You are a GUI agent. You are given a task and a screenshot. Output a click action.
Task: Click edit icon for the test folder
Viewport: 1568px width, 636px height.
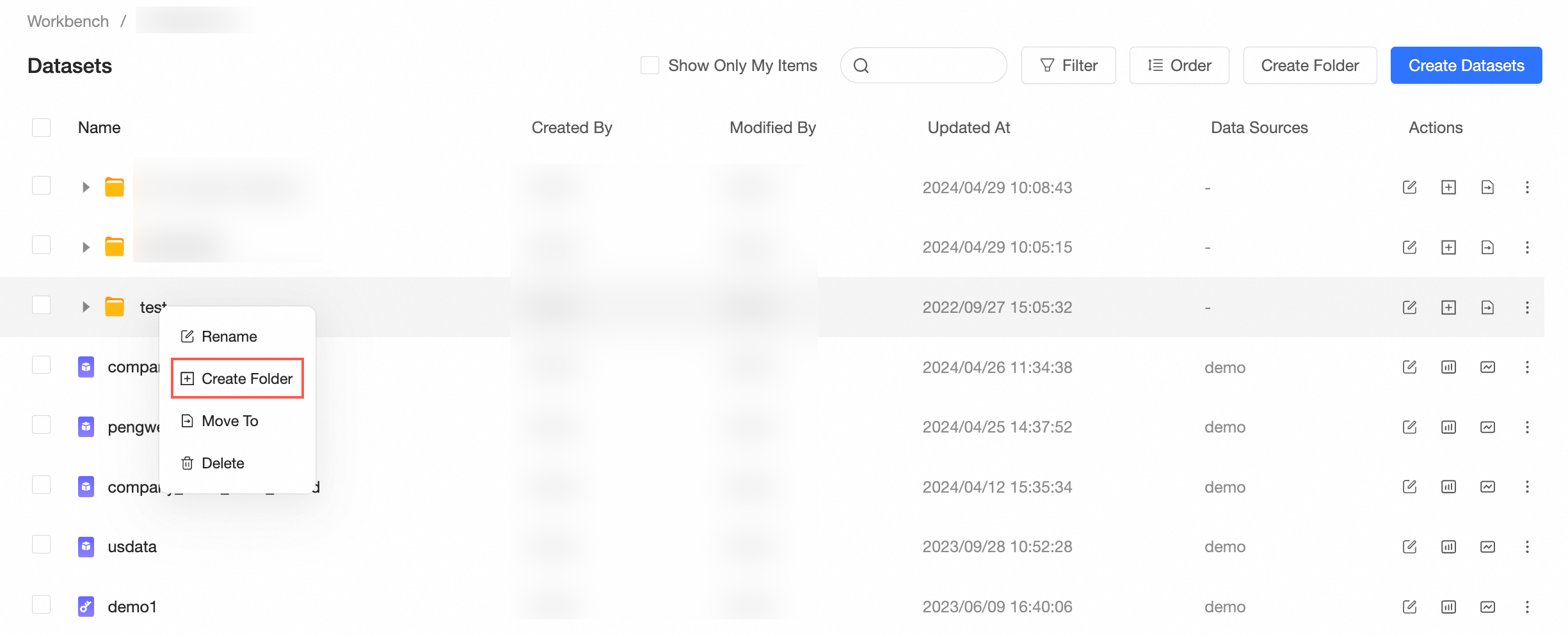point(1409,307)
